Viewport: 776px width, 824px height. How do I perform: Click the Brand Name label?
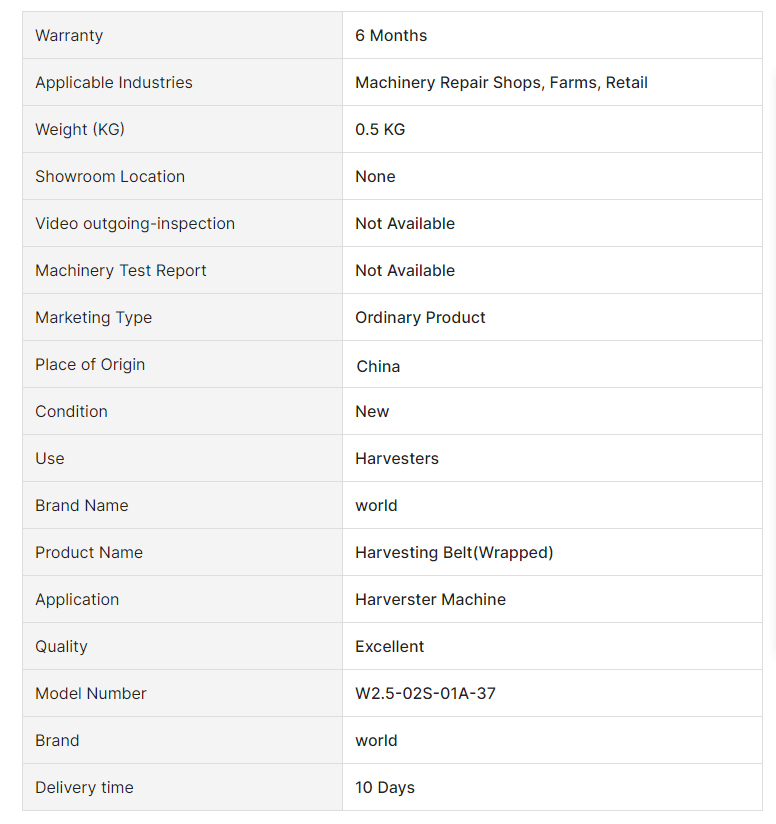click(x=82, y=505)
